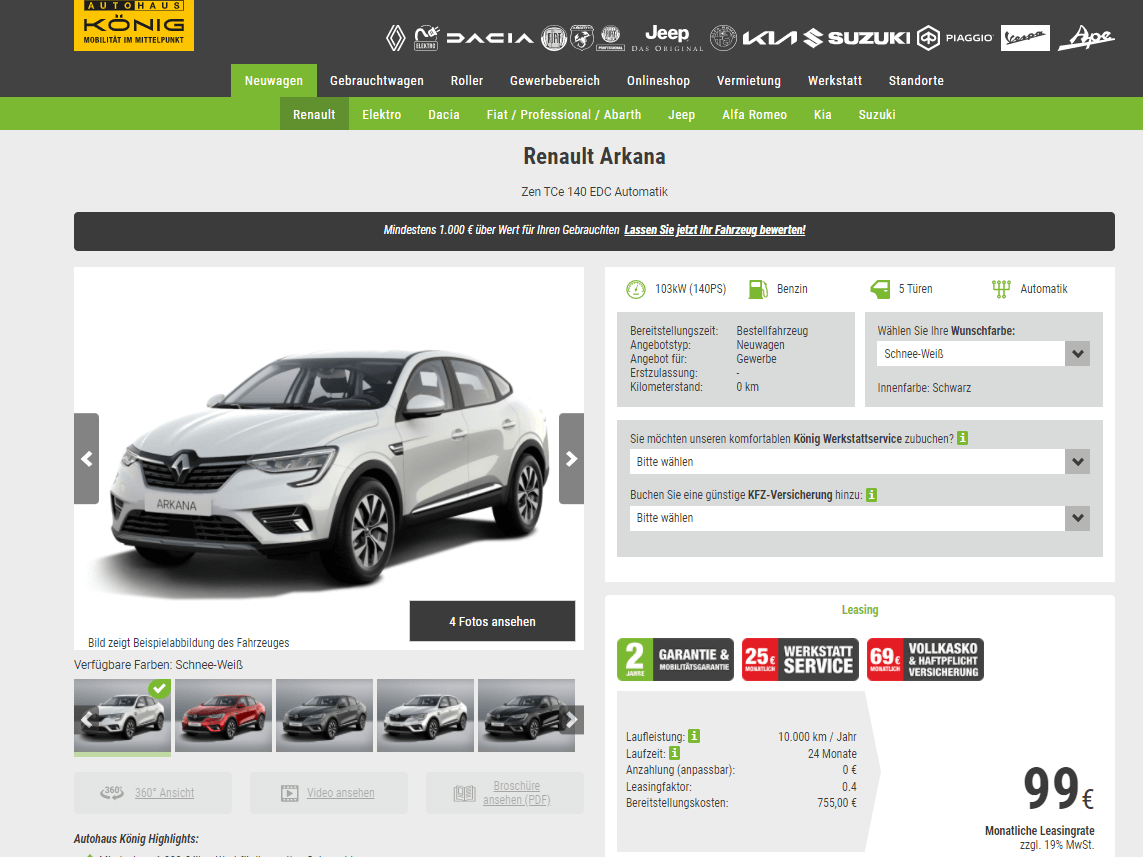Click the Kia brand logo

770,38
